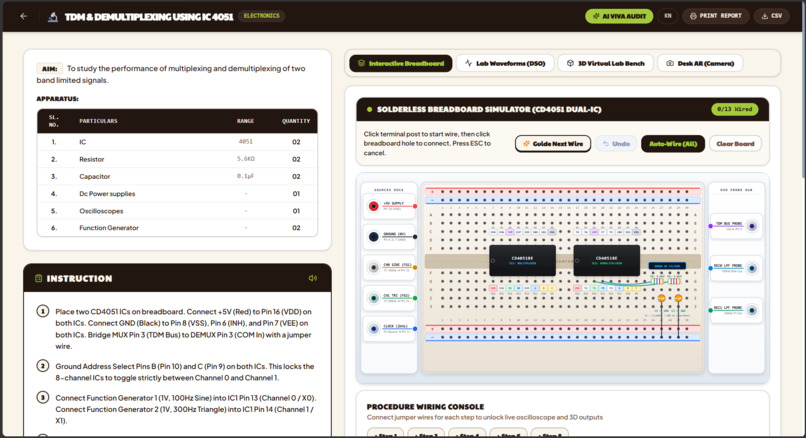Click the 'Dc Power supplies' row
Screen dimensions: 806x438
click(x=177, y=194)
